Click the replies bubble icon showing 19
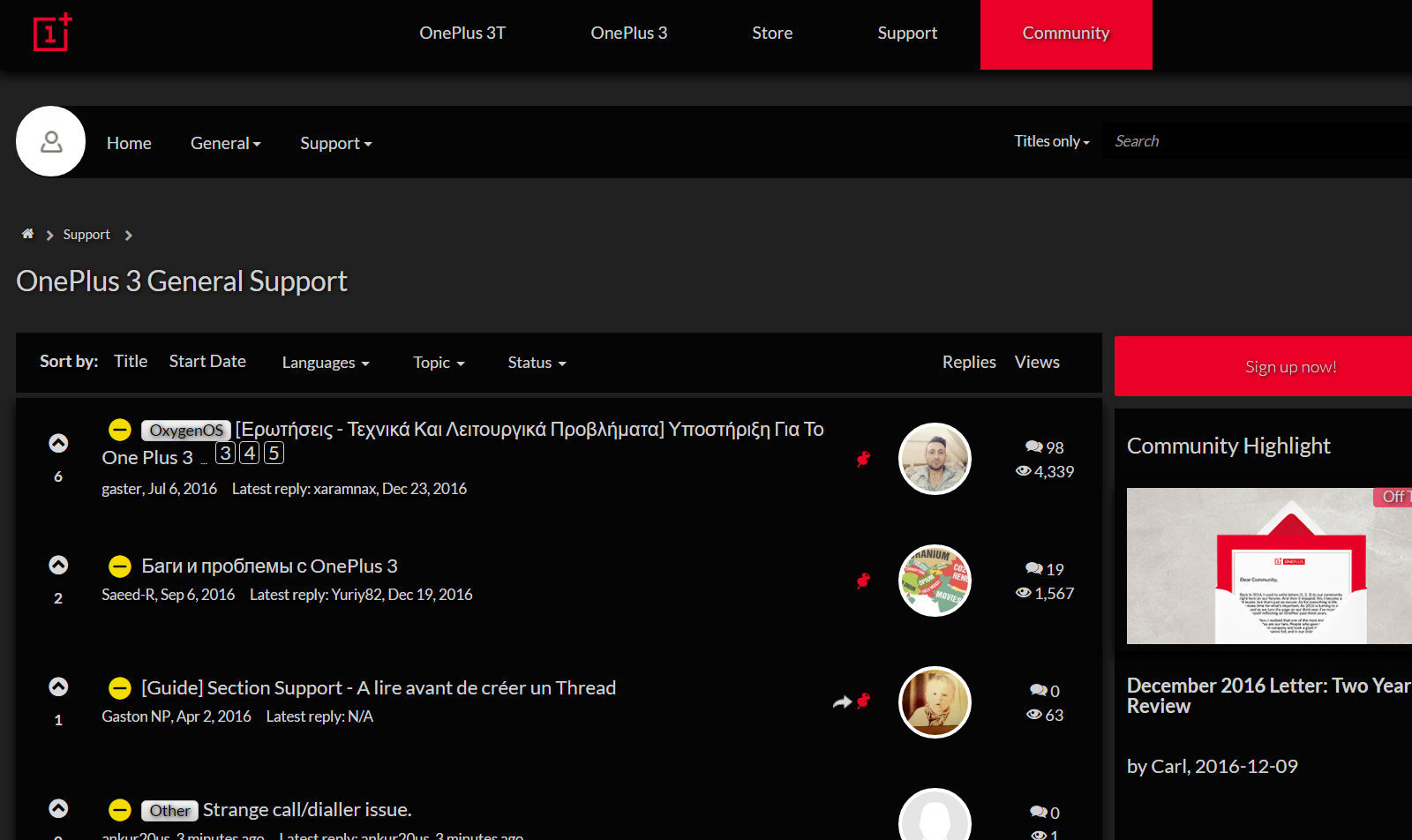 [1033, 569]
